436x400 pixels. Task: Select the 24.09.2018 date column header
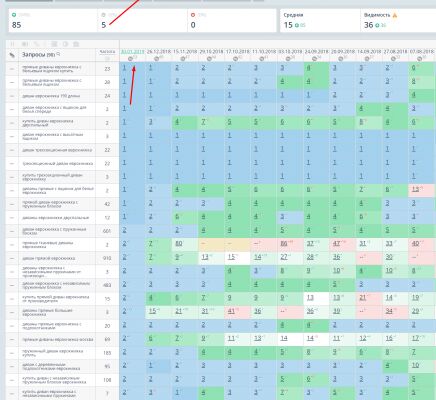click(x=317, y=52)
